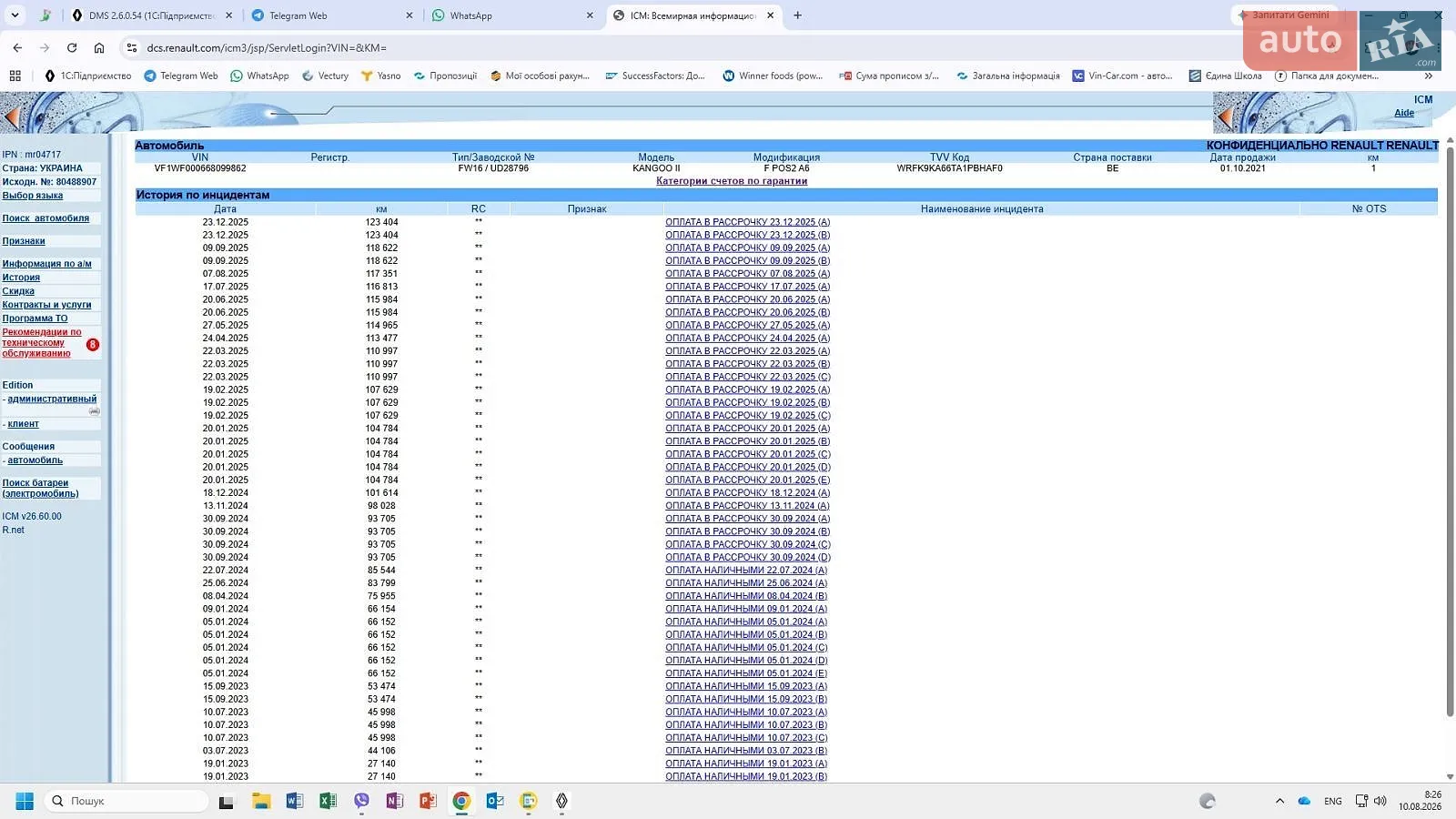This screenshot has height=819, width=1456.
Task: Open incident ОПЛАТА В РАССРОЧКУ 23.12.2025 (A)
Action: [x=747, y=222]
